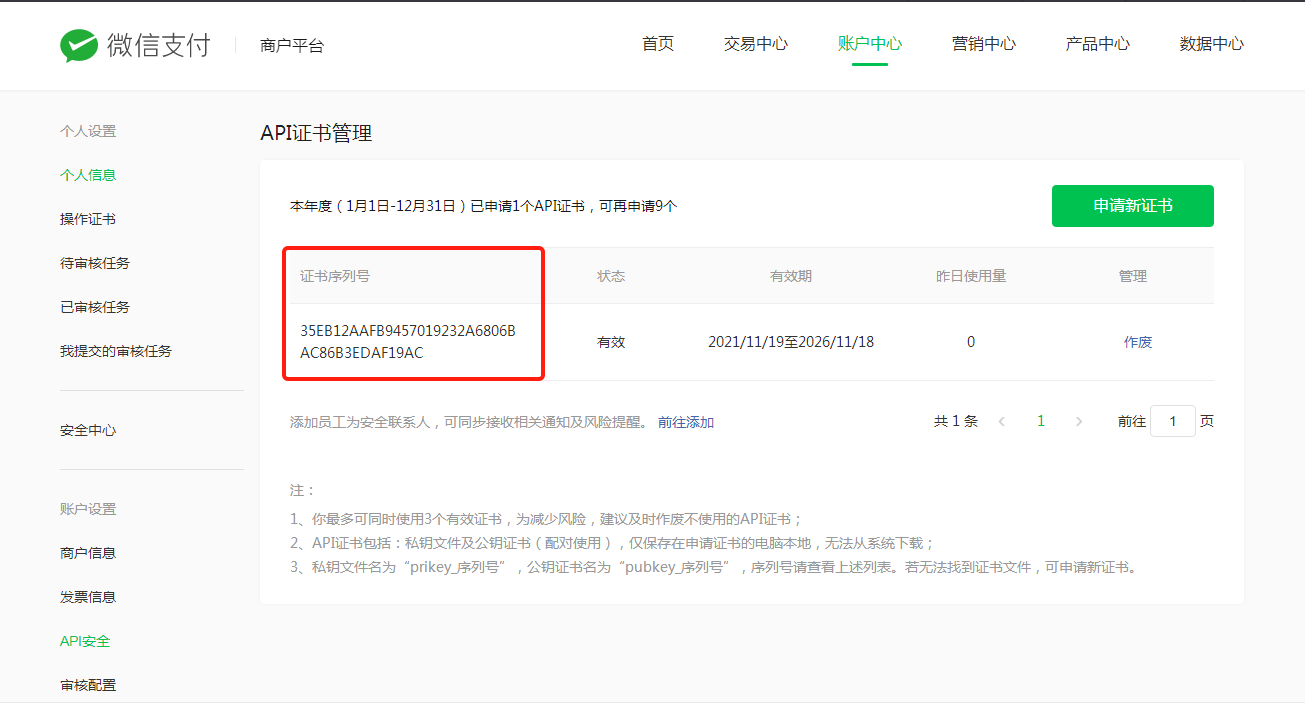Open 安全中心 in the sidebar
The height and width of the screenshot is (704, 1305).
click(x=88, y=430)
